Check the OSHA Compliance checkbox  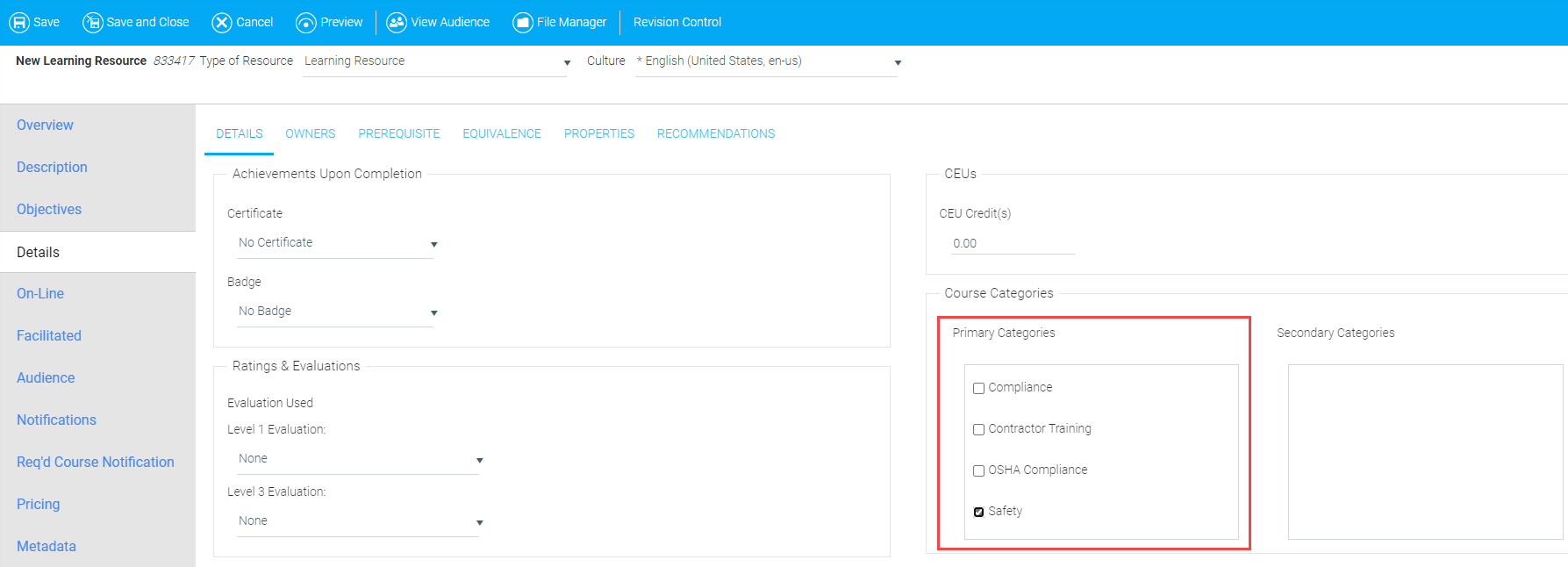click(x=978, y=470)
